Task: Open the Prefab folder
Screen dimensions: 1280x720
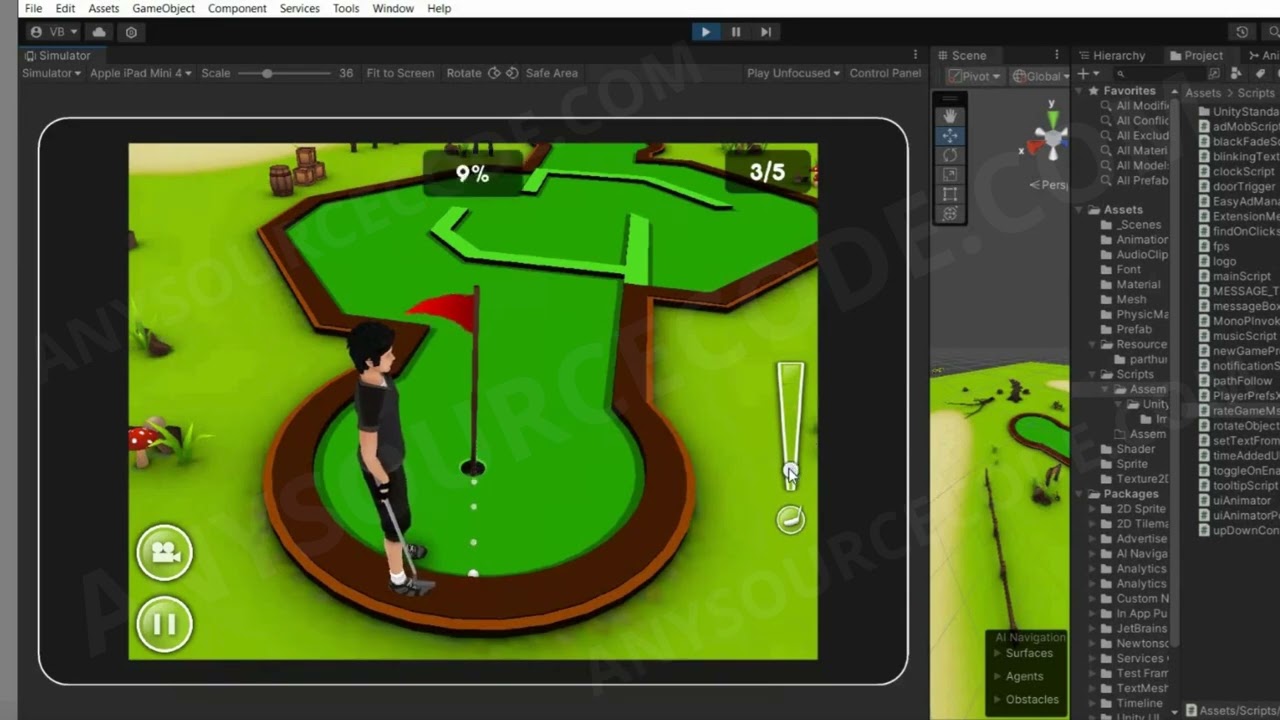Action: [1126, 329]
